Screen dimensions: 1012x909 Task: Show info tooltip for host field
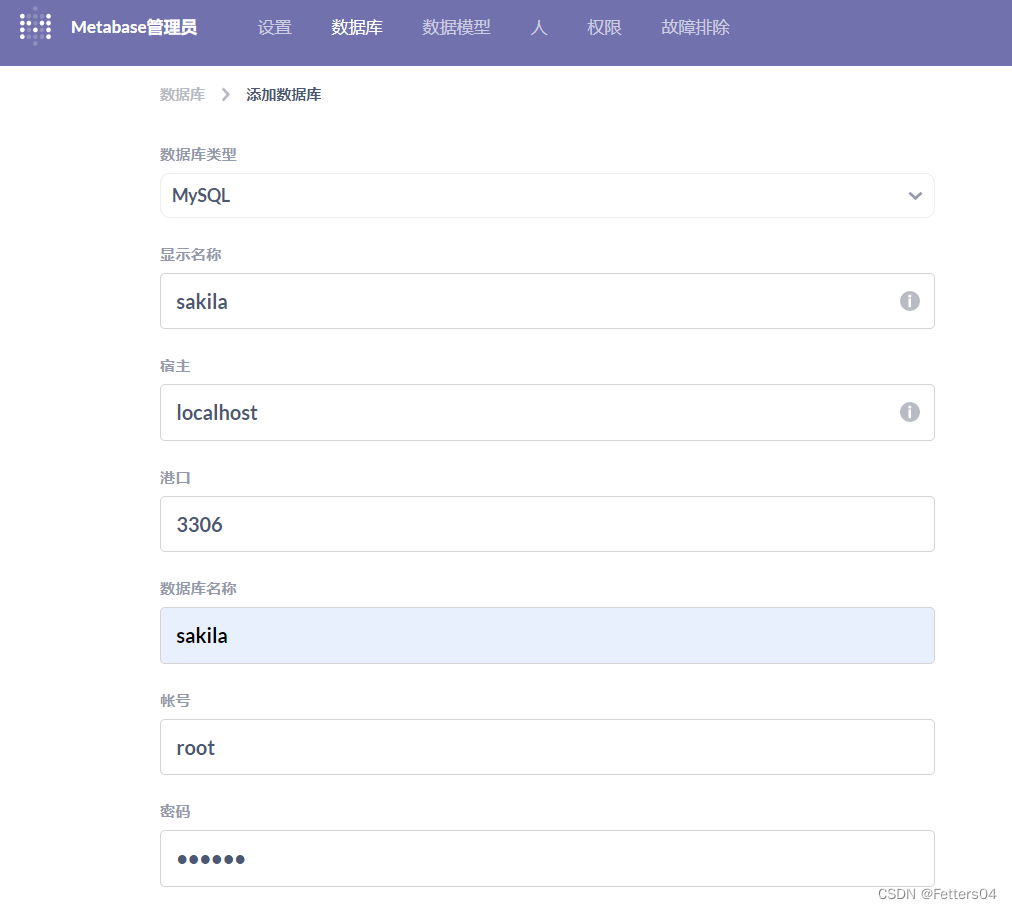pos(909,412)
